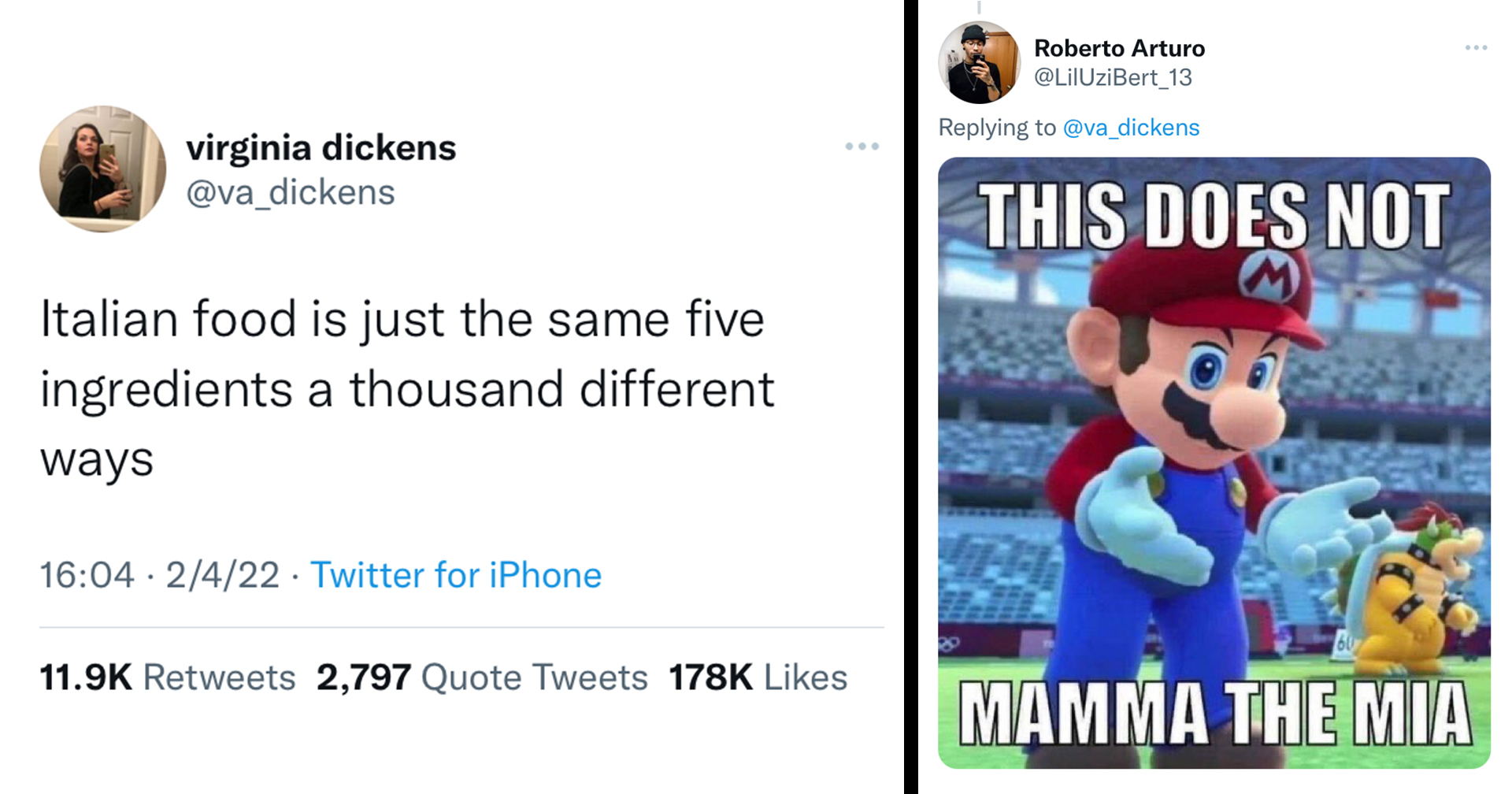This screenshot has width=1512, height=794.
Task: Click the 'THIS DOES NOT' caption text
Action: pyautogui.click(x=1214, y=215)
